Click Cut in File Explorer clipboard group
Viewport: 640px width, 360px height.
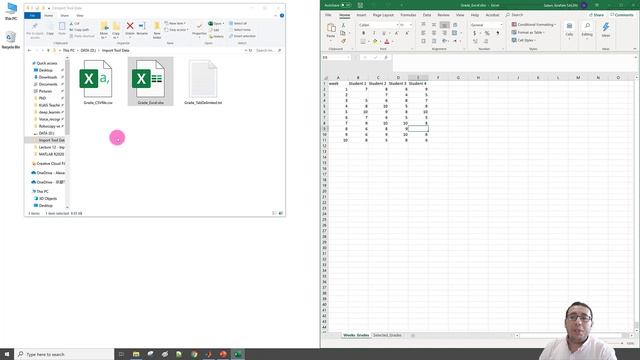75,24
